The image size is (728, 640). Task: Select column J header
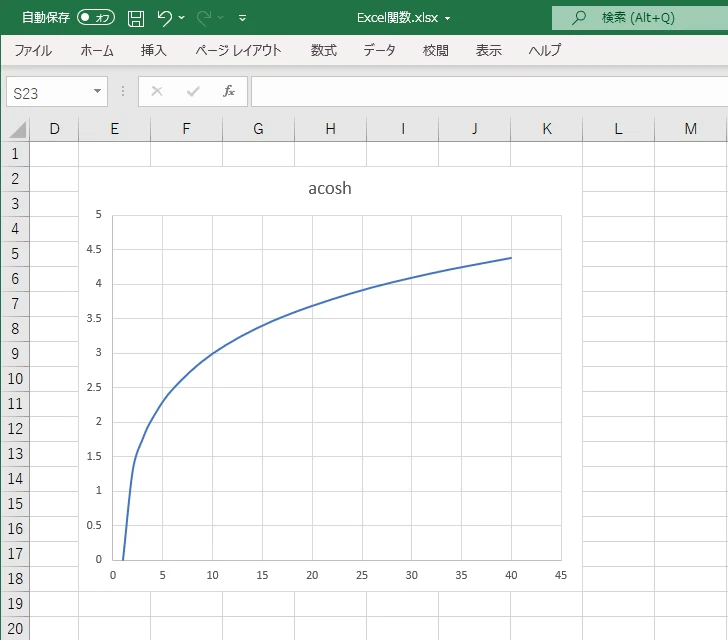pyautogui.click(x=474, y=129)
